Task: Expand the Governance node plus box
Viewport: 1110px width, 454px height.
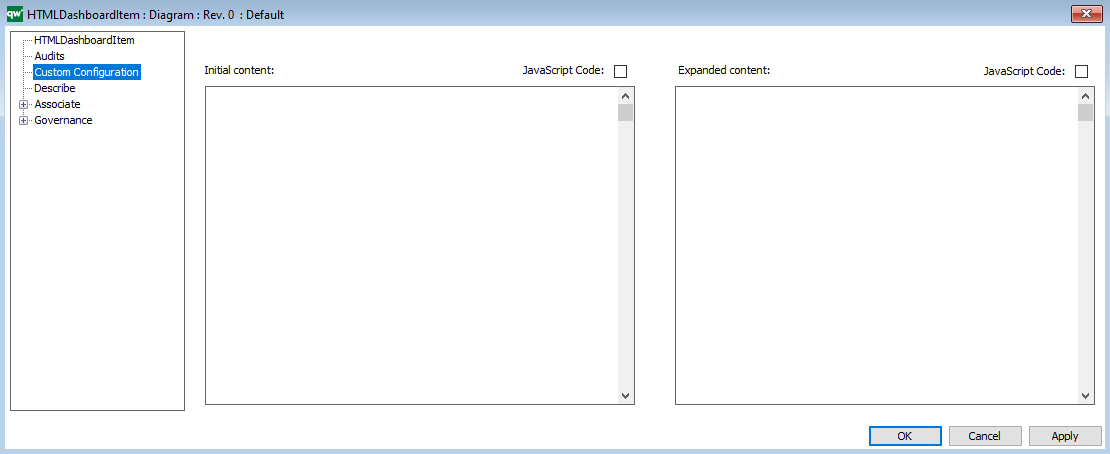Action: pyautogui.click(x=23, y=120)
